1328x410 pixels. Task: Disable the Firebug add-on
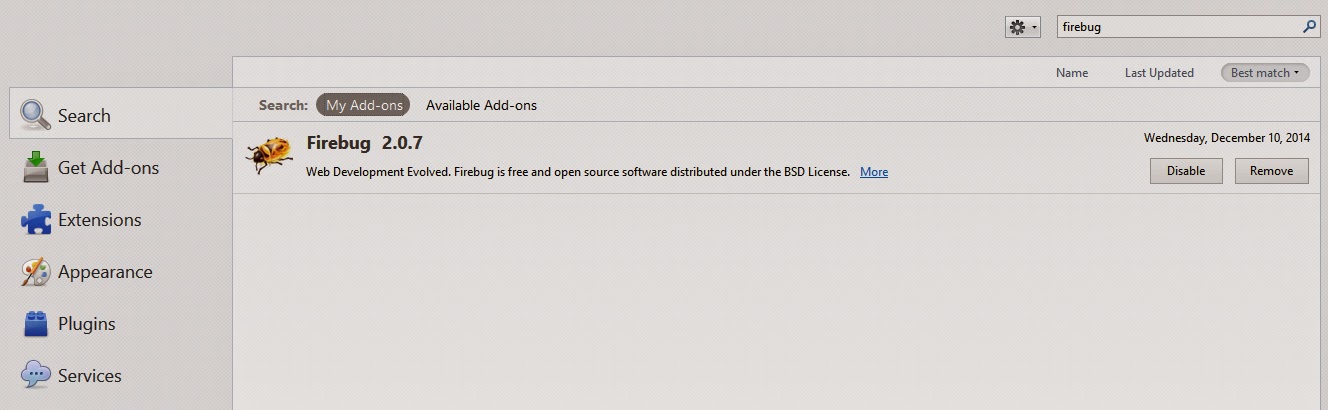tap(1186, 171)
